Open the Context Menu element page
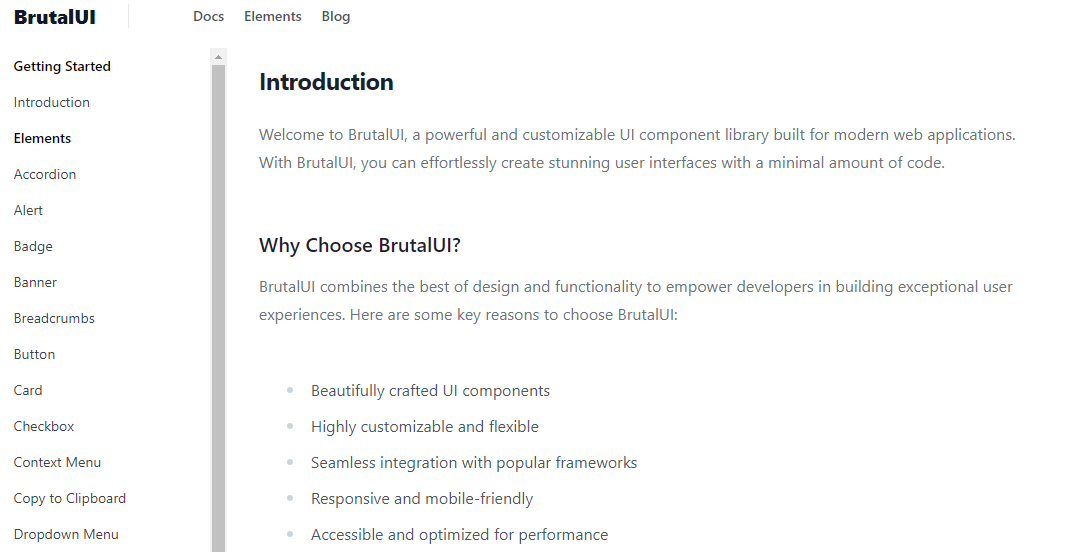Viewport: 1079px width, 552px height. pyautogui.click(x=57, y=462)
